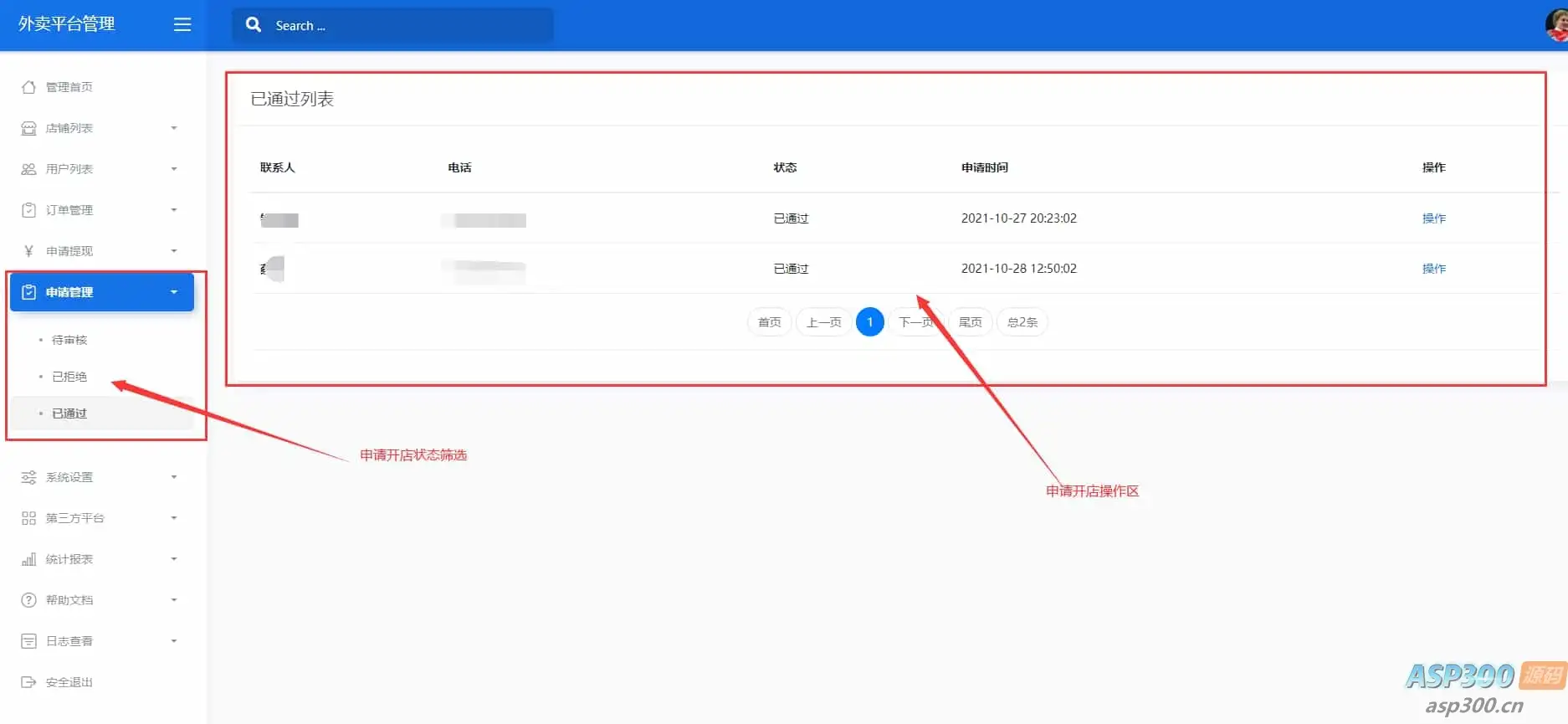The height and width of the screenshot is (724, 1568).
Task: Click the 订单管理 clipboard icon
Action: point(28,210)
